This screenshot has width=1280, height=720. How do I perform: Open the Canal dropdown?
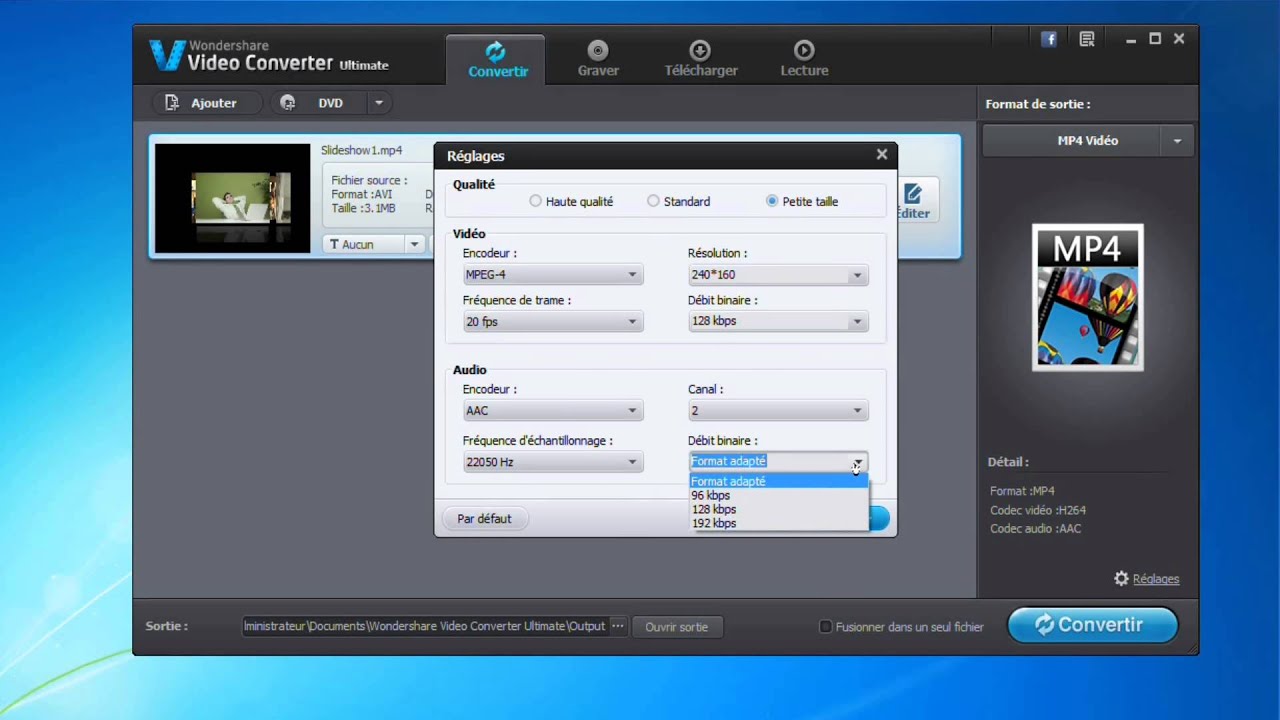pyautogui.click(x=778, y=411)
